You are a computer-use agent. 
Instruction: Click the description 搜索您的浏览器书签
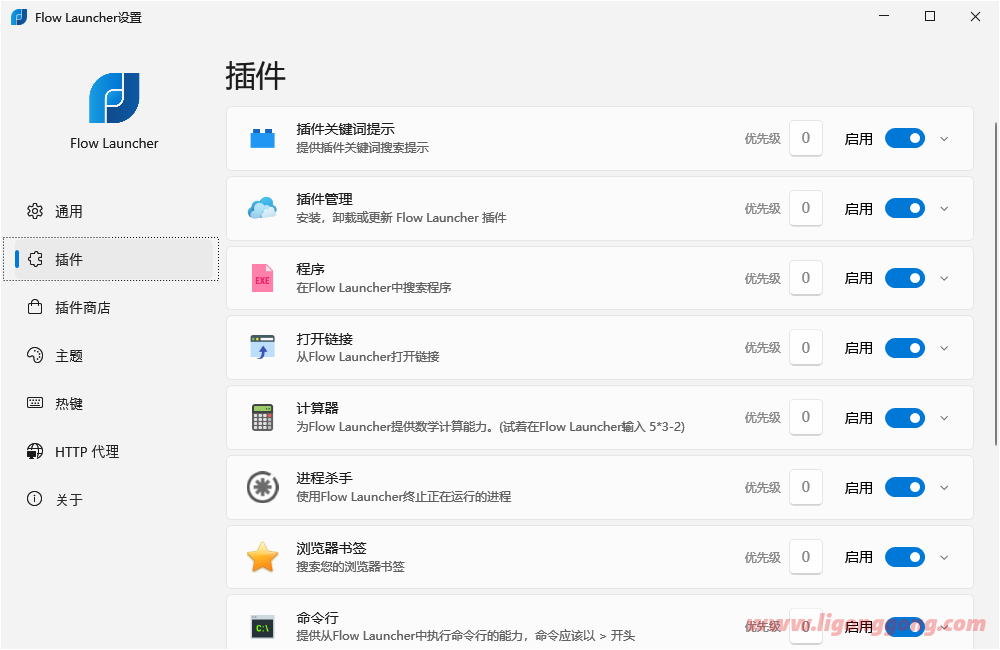[350, 566]
